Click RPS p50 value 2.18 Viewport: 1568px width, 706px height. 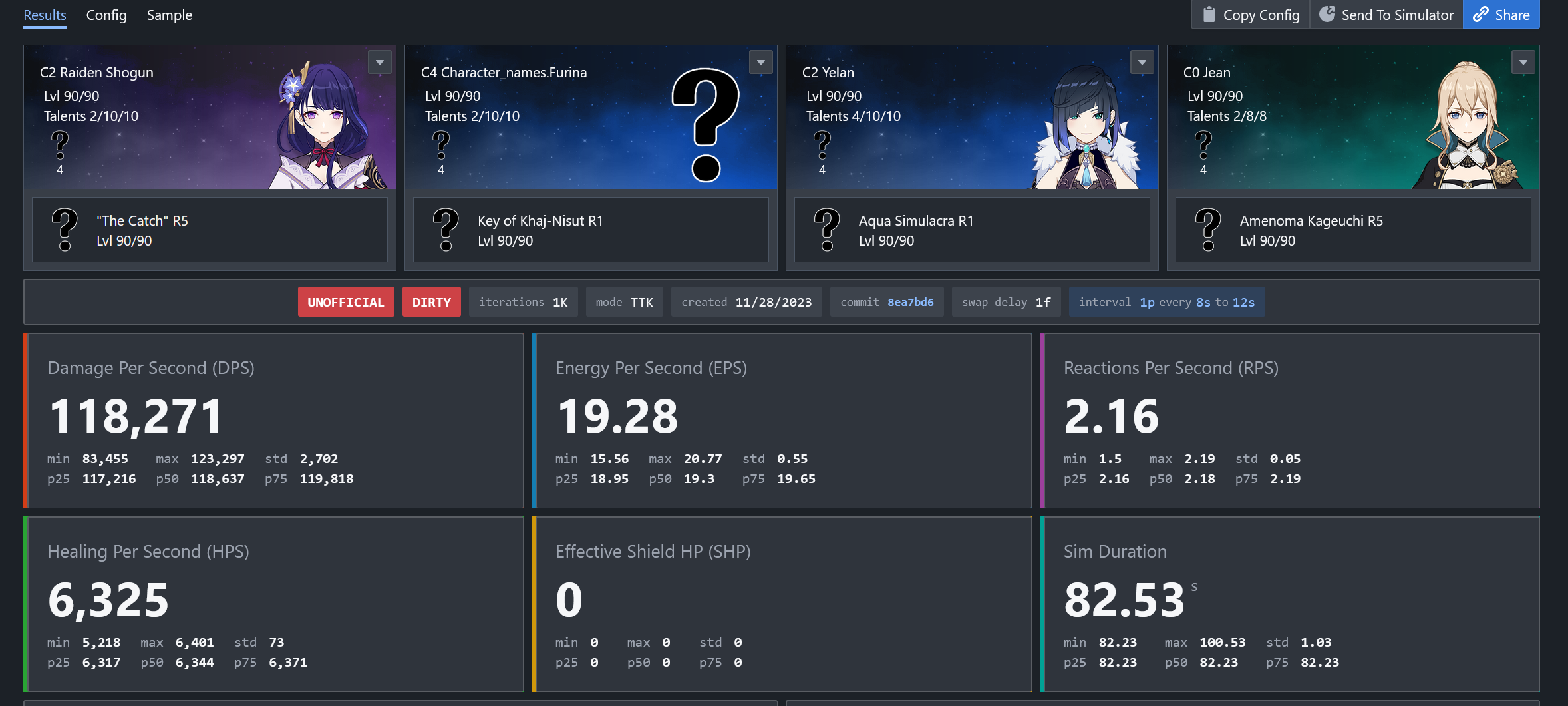point(1199,478)
